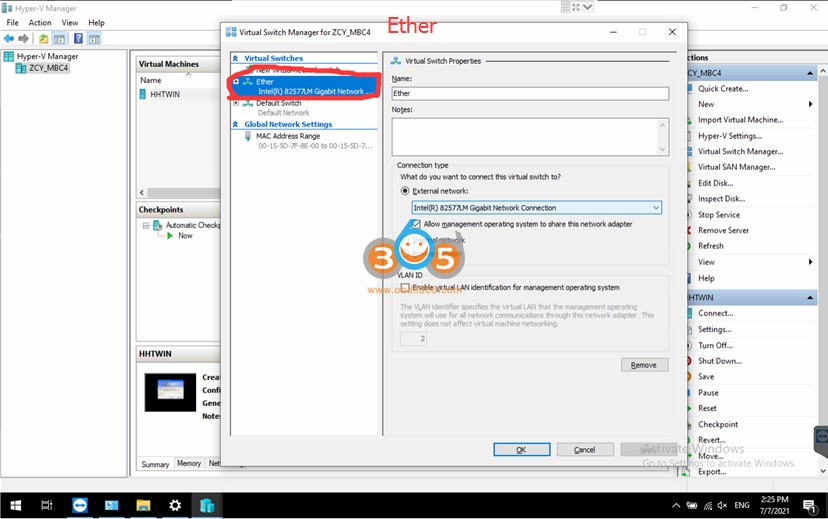Click the Name field containing Ether
The height and width of the screenshot is (519, 828).
point(530,93)
